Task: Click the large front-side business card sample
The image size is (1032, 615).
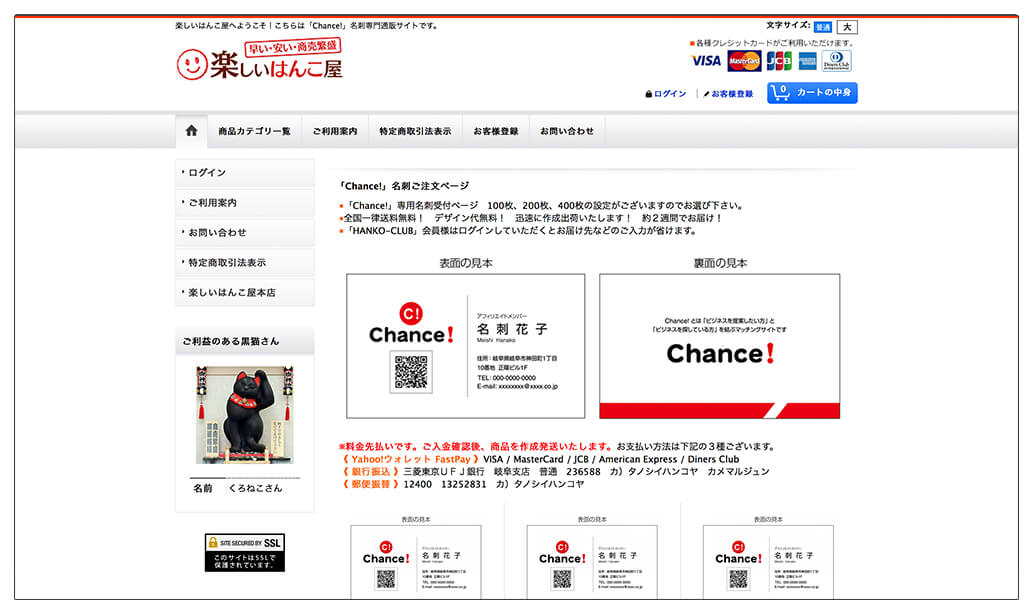Action: tap(465, 345)
